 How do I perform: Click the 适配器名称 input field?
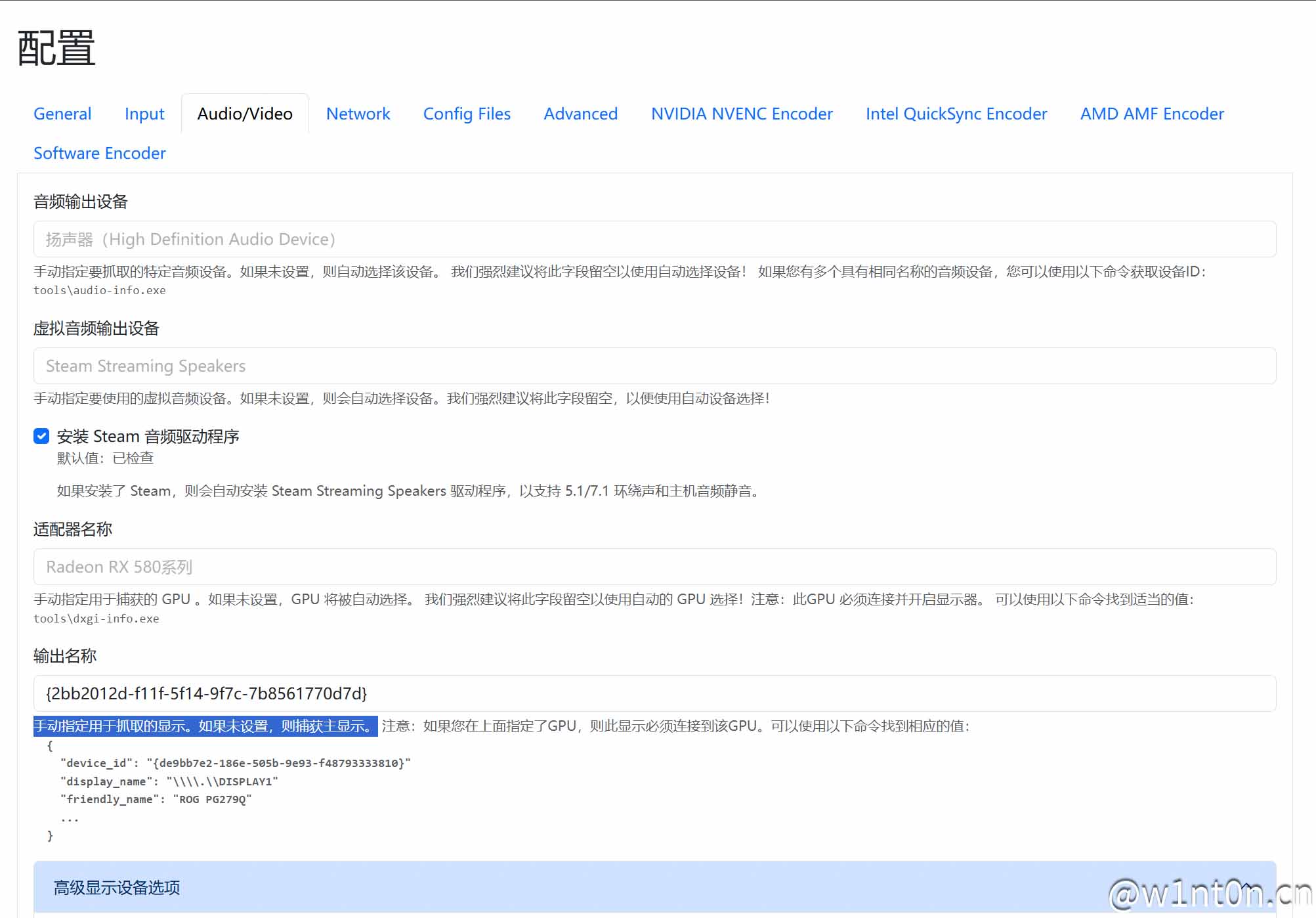(654, 567)
